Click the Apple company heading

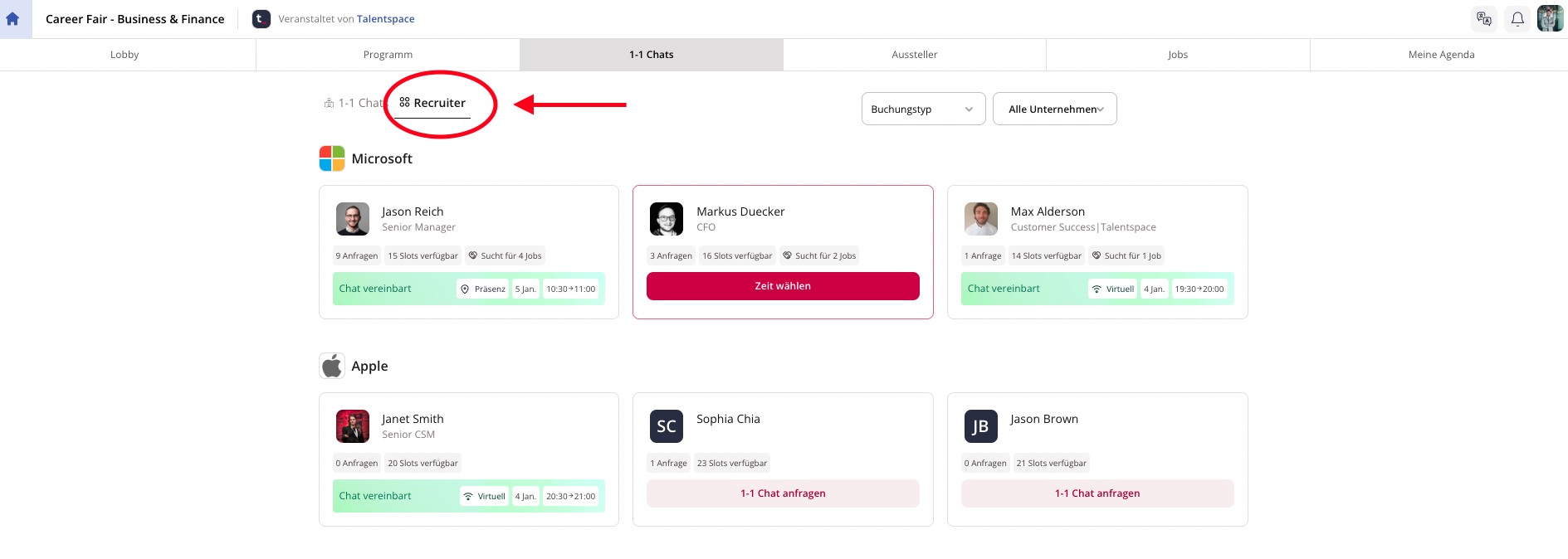[x=369, y=366]
